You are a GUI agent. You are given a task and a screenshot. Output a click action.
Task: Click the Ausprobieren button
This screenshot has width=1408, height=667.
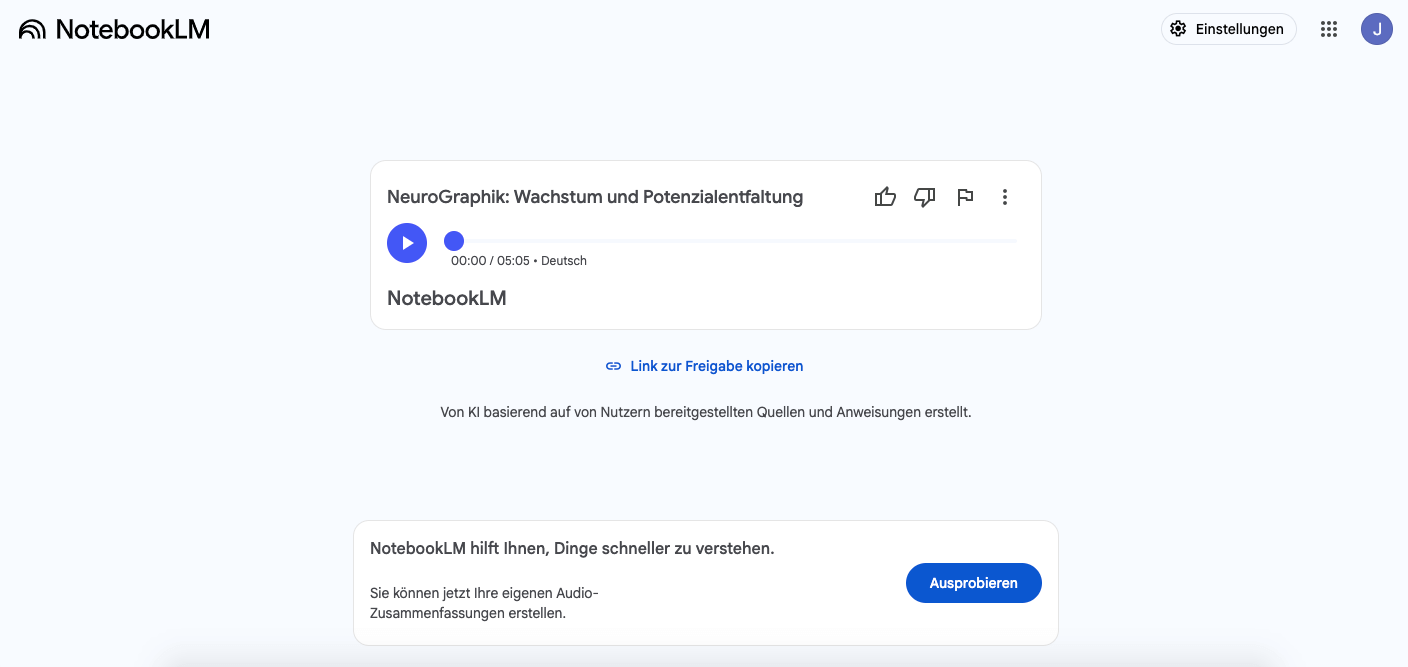tap(974, 583)
